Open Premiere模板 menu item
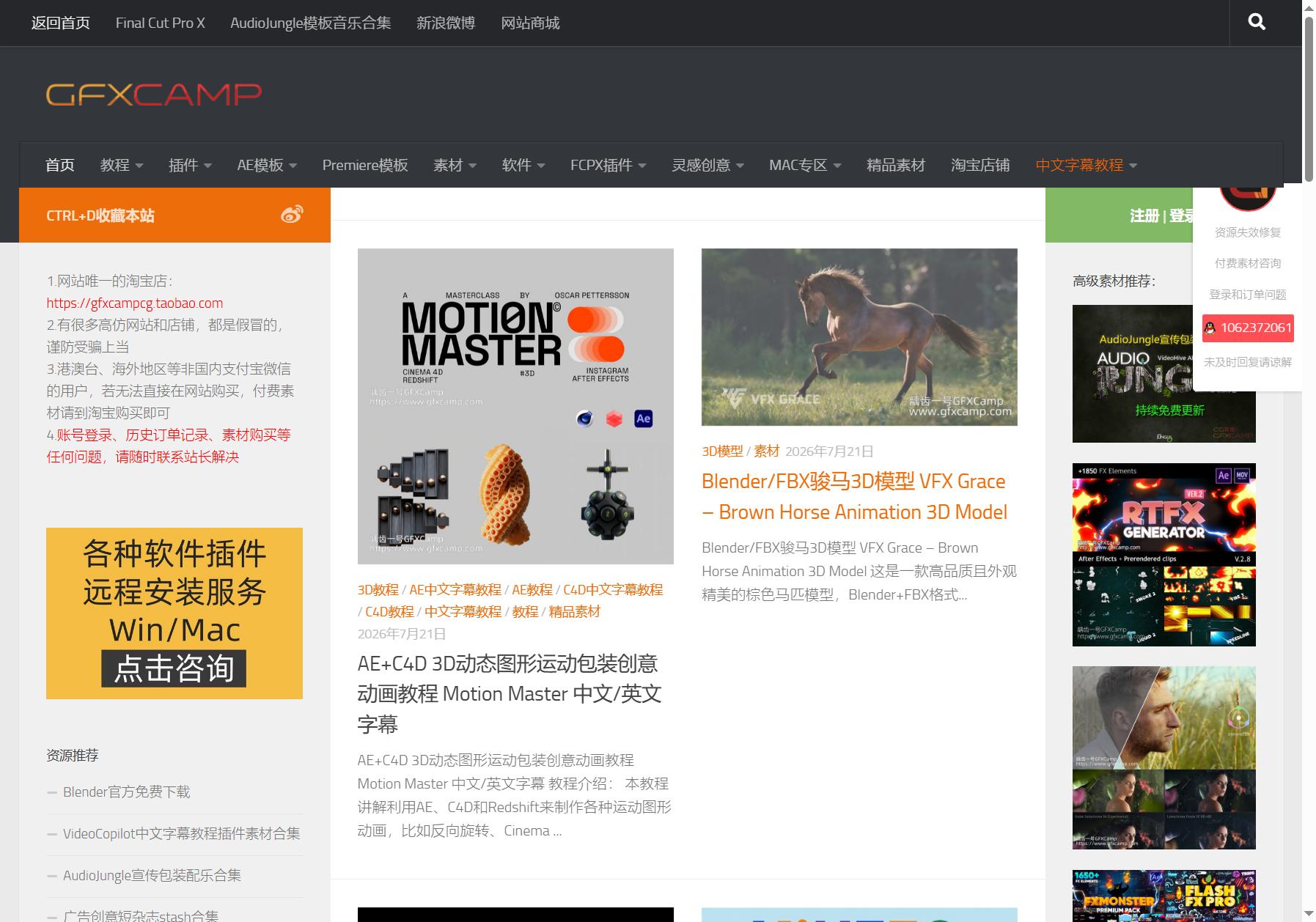This screenshot has height=922, width=1316. [365, 165]
